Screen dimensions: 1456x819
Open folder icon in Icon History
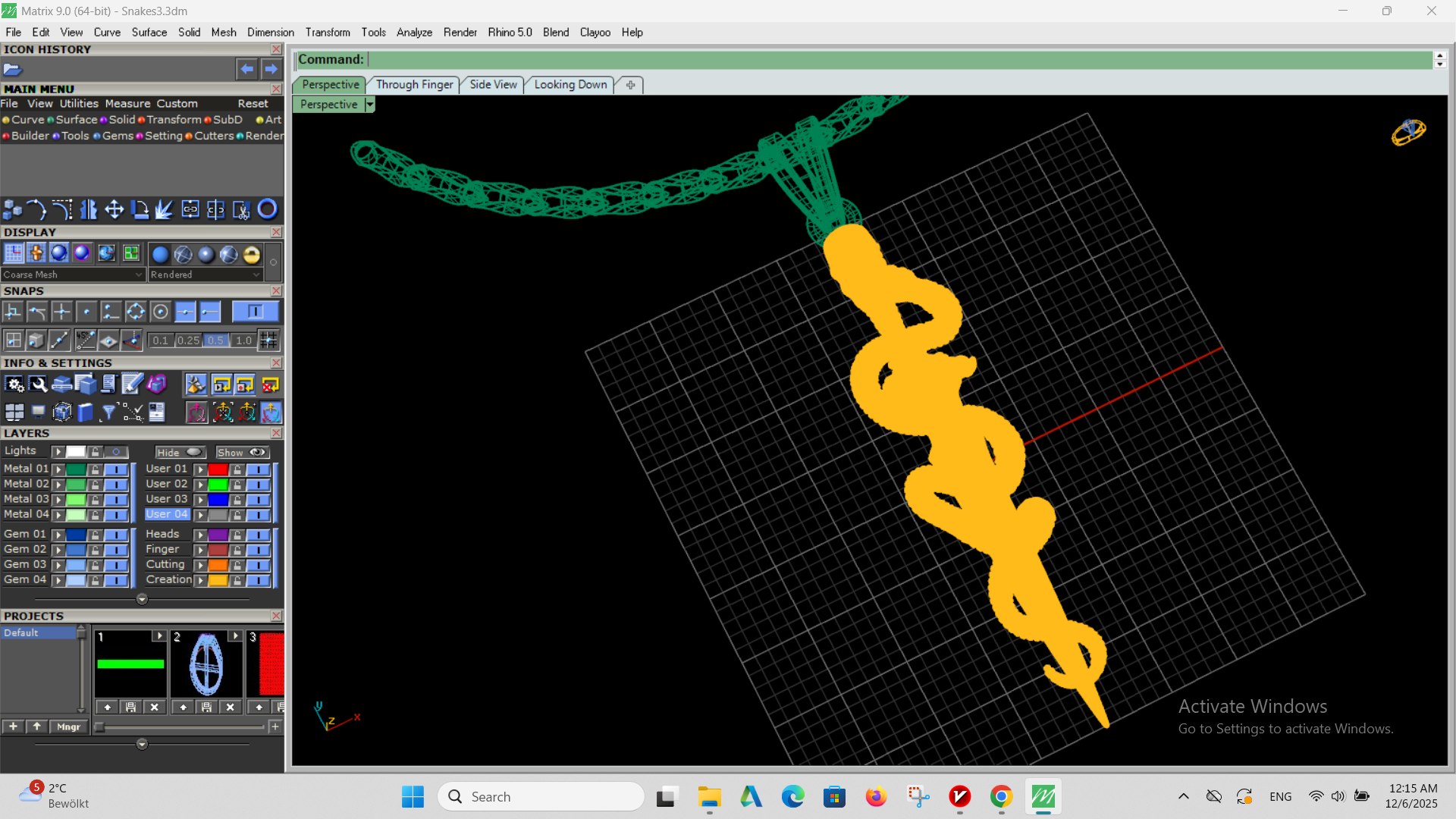[12, 70]
